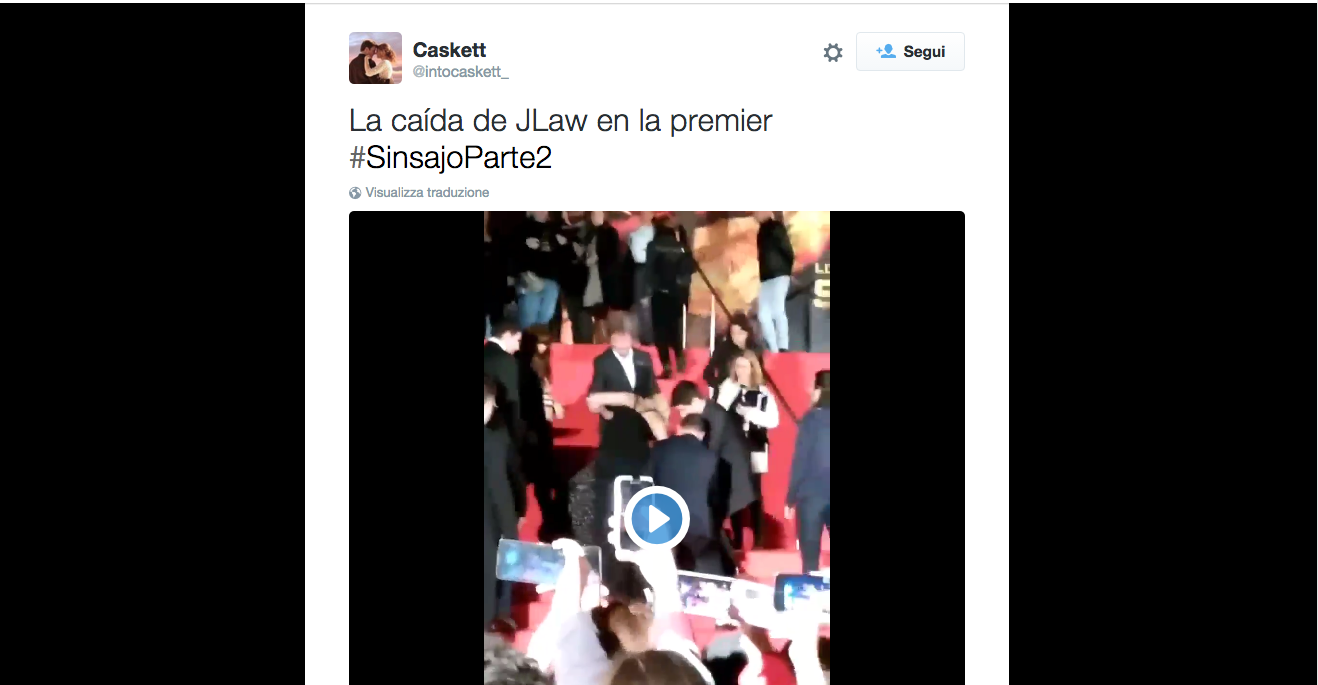The width and height of the screenshot is (1318, 685).
Task: Show translation via Visualizza traduzione
Action: 427,193
